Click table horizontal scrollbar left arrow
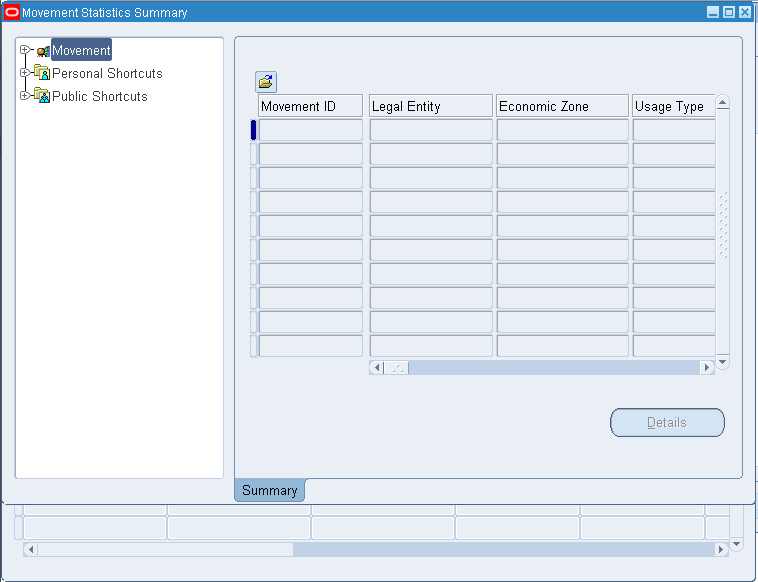Viewport: 758px width, 582px height. point(377,368)
